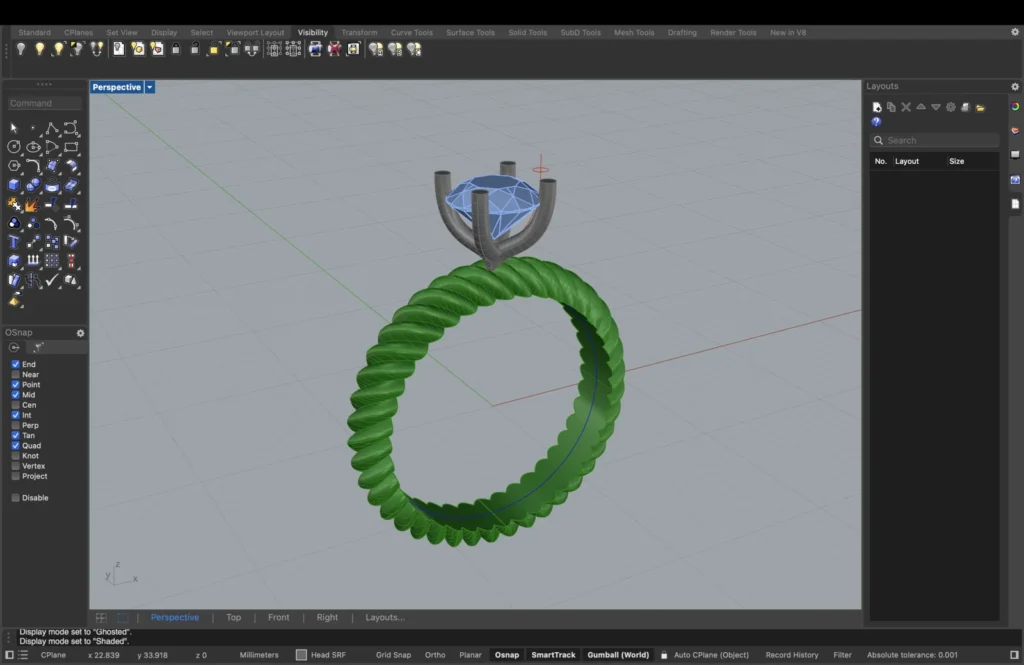
Task: Click the Layouts help question mark icon
Action: click(x=876, y=122)
